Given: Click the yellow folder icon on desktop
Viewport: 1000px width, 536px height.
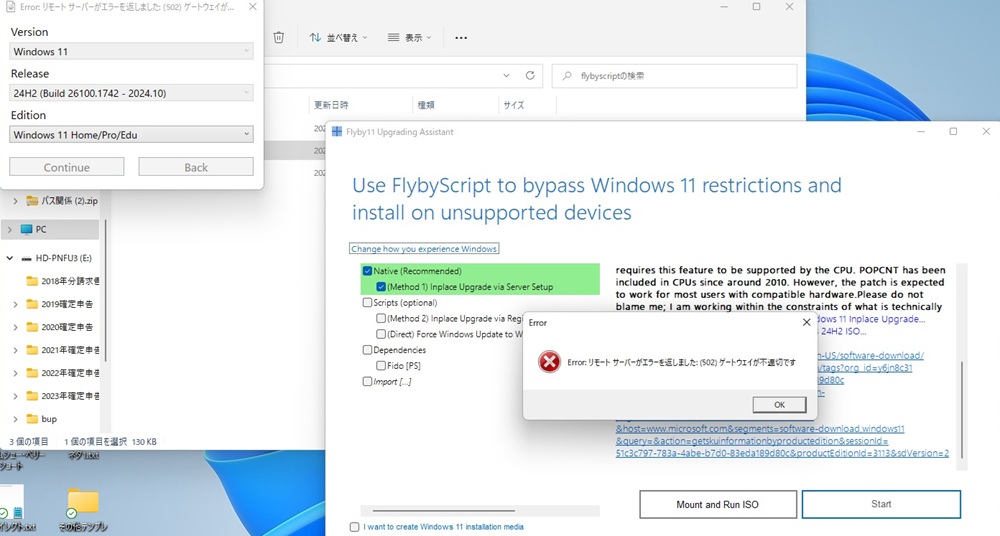Looking at the screenshot, I should [83, 500].
